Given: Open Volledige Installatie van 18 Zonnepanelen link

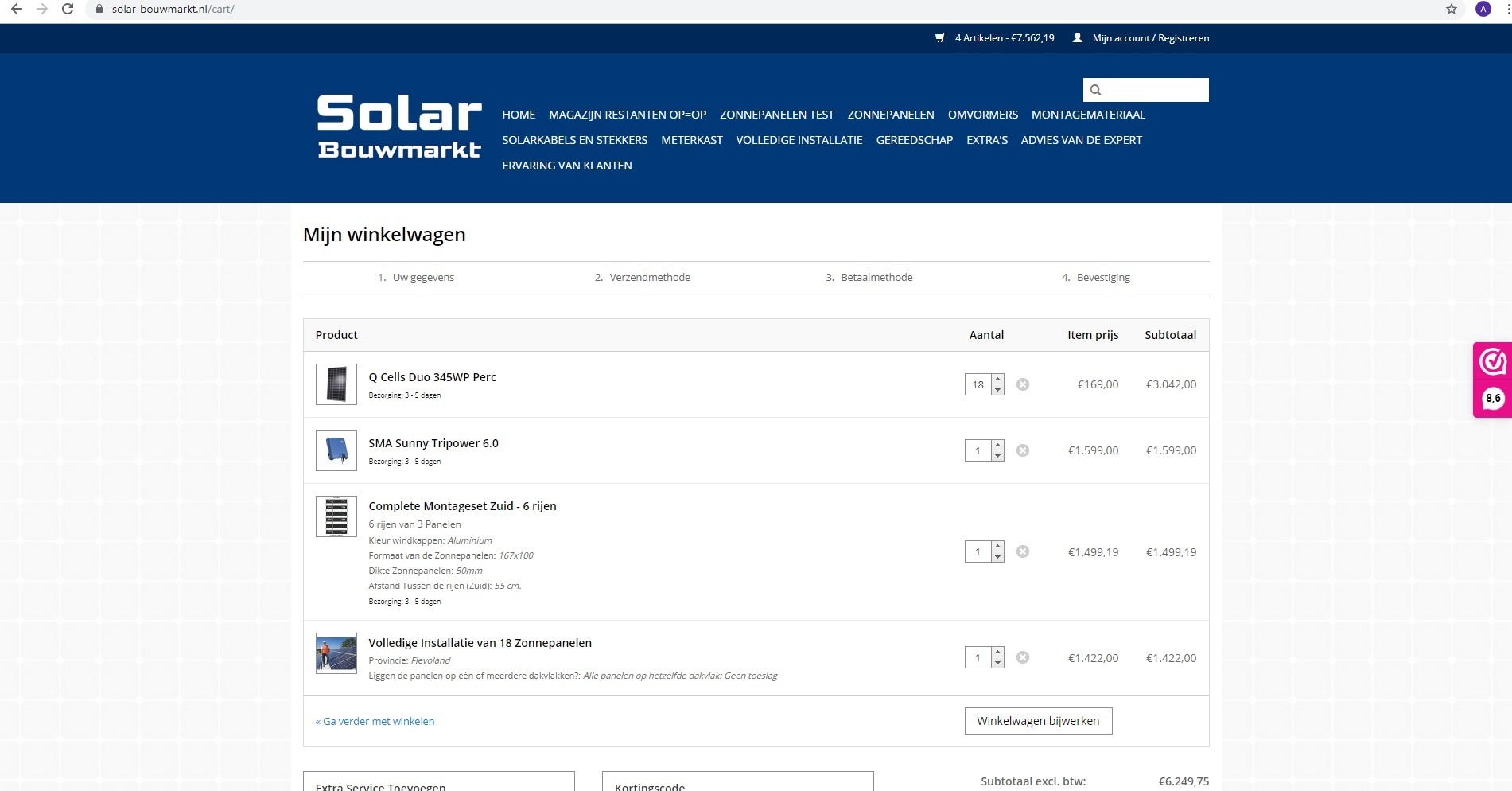Looking at the screenshot, I should pos(480,643).
